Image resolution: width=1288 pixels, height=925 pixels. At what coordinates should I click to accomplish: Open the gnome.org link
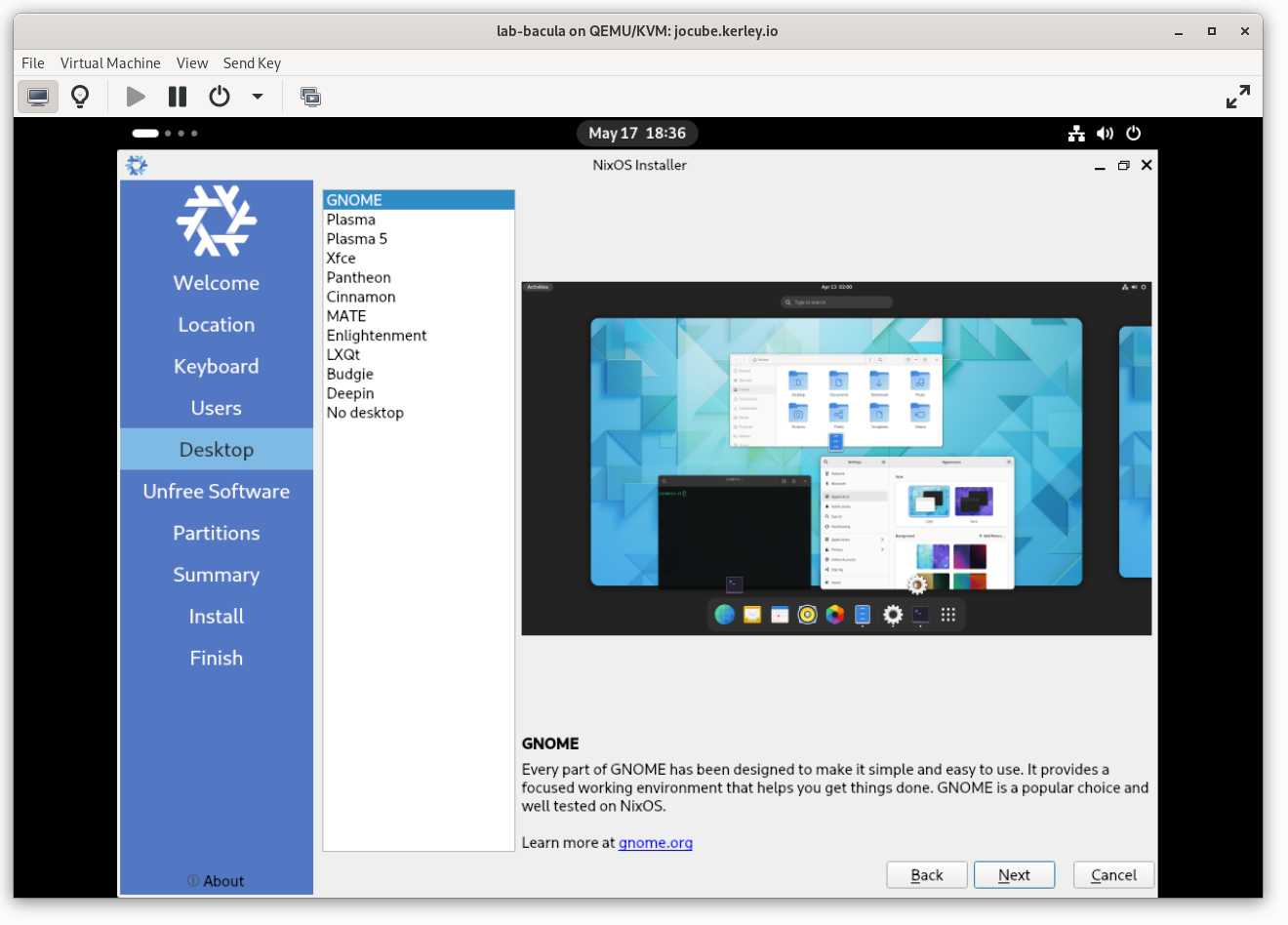click(656, 843)
